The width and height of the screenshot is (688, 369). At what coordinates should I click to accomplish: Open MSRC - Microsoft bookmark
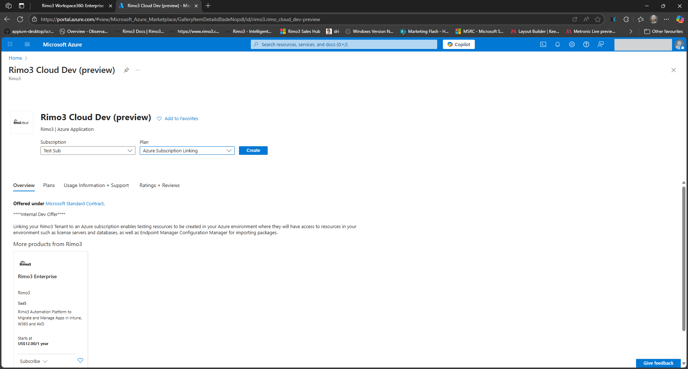[479, 32]
